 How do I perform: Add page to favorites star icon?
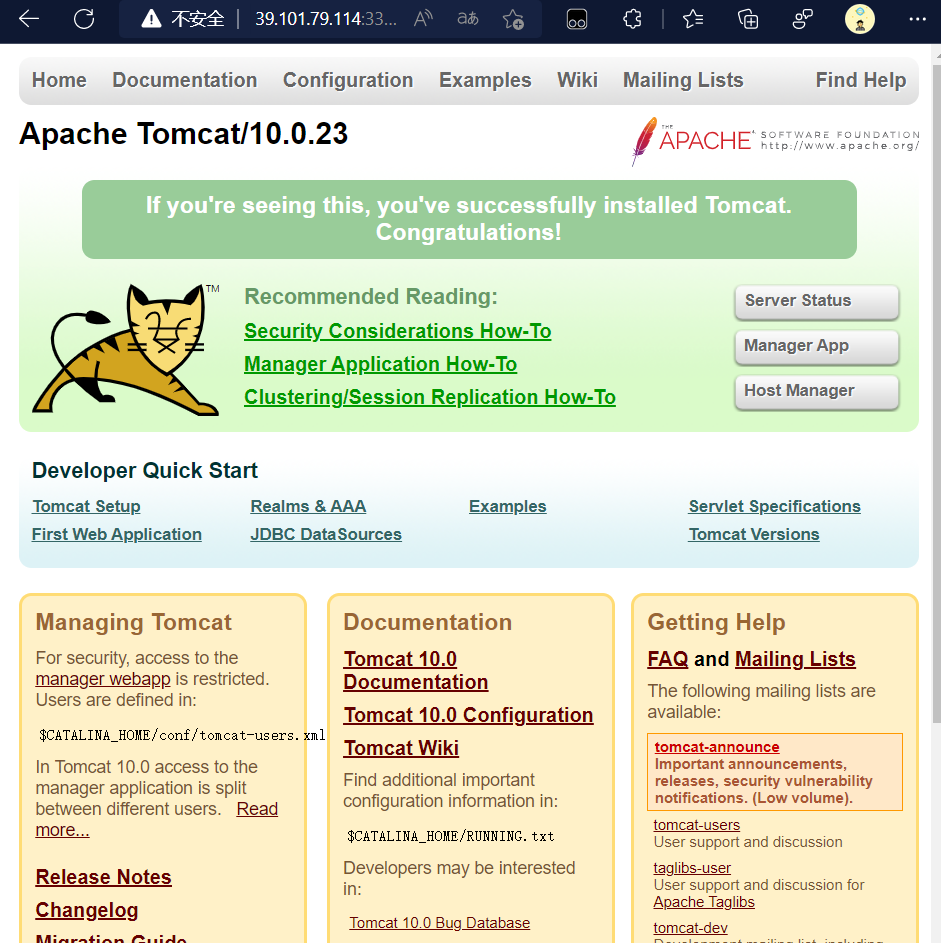click(x=513, y=19)
